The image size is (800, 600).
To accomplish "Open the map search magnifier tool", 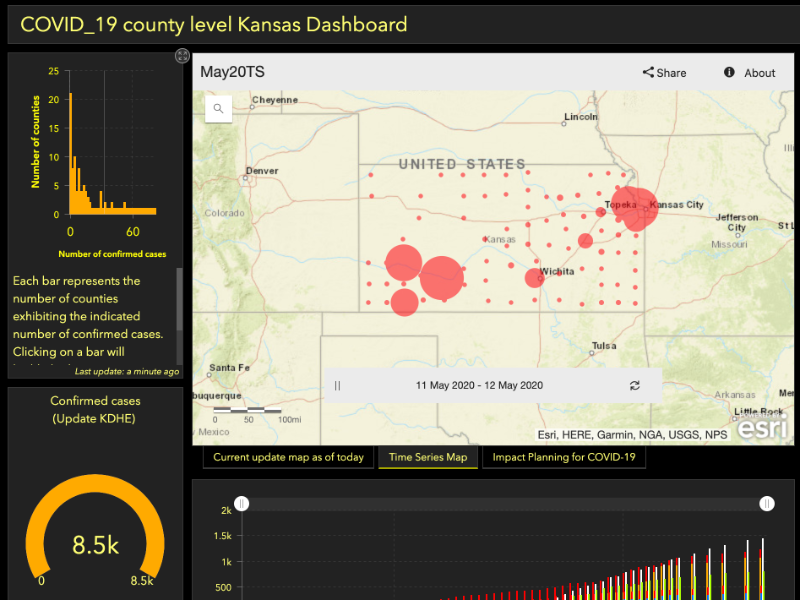I will pyautogui.click(x=218, y=108).
